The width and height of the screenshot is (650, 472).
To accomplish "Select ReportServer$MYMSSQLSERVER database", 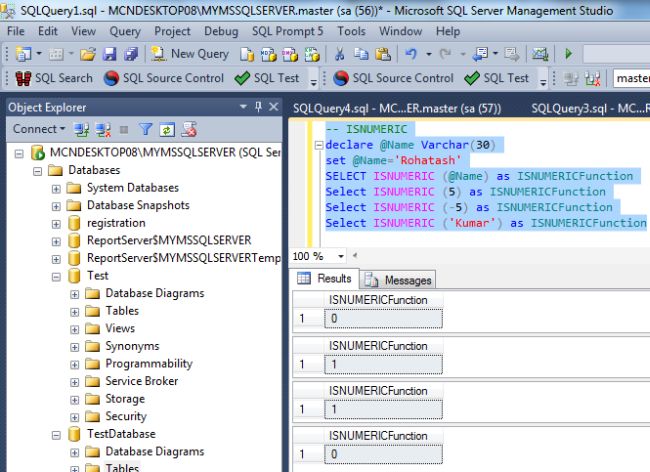I will pos(169,240).
